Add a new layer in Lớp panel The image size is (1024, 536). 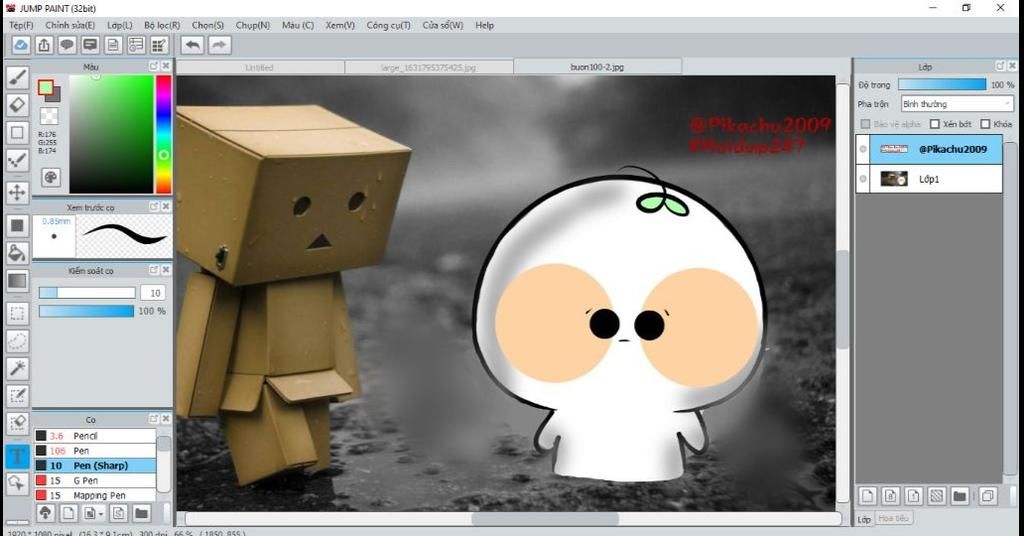(x=867, y=496)
